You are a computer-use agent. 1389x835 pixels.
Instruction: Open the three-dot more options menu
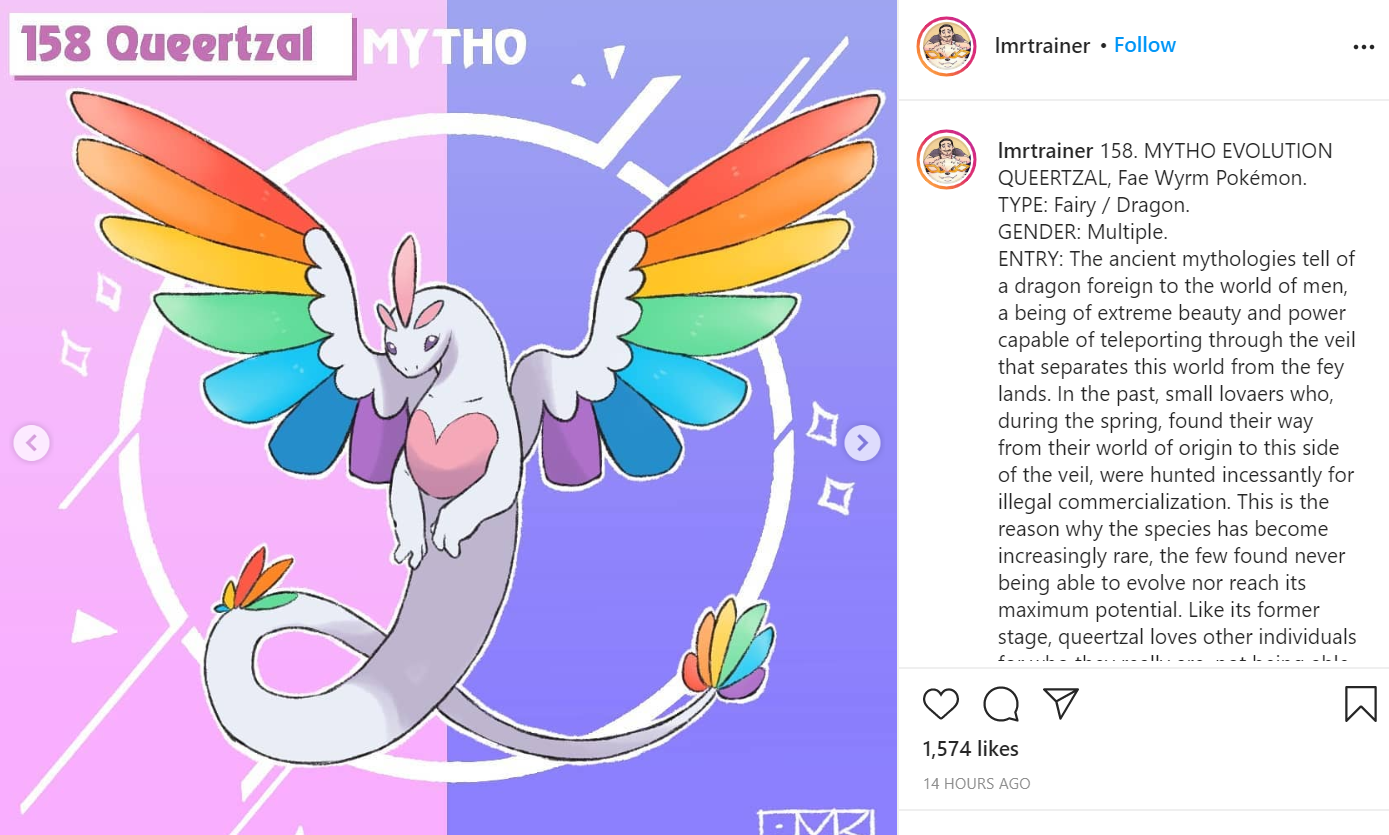[1364, 47]
